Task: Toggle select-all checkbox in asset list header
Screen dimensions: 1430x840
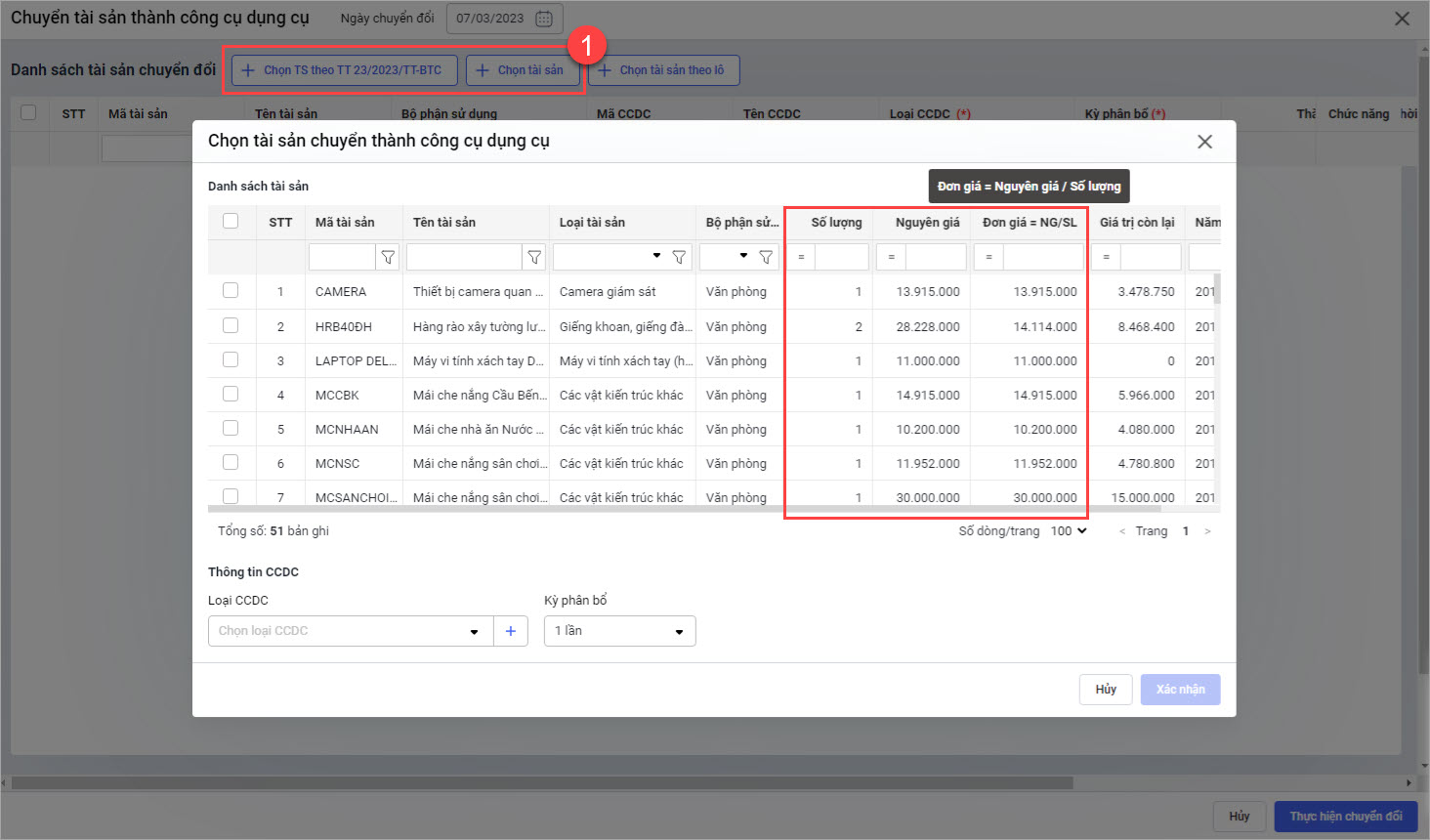Action: pos(231,222)
